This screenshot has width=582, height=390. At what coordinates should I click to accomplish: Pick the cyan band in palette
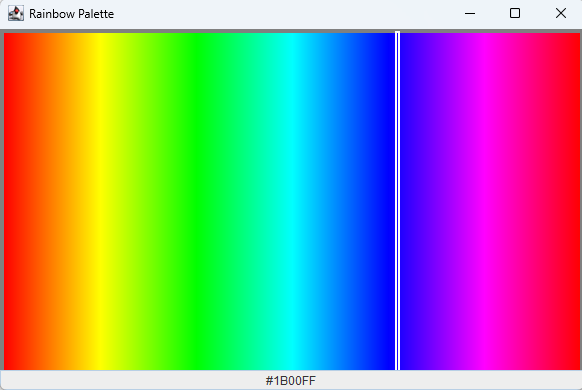point(292,201)
